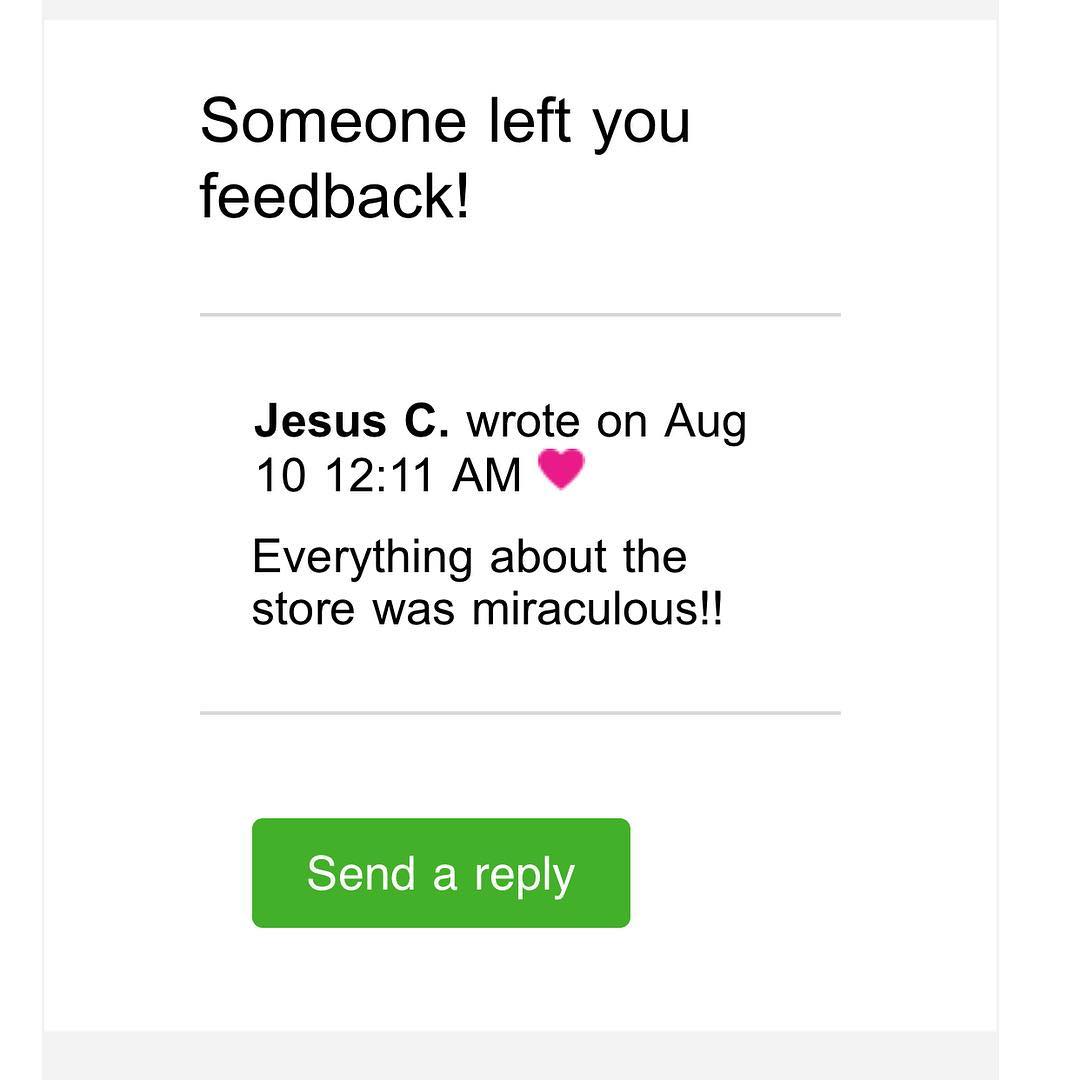Click the 12:11 AM time text
Image resolution: width=1080 pixels, height=1080 pixels.
click(422, 475)
